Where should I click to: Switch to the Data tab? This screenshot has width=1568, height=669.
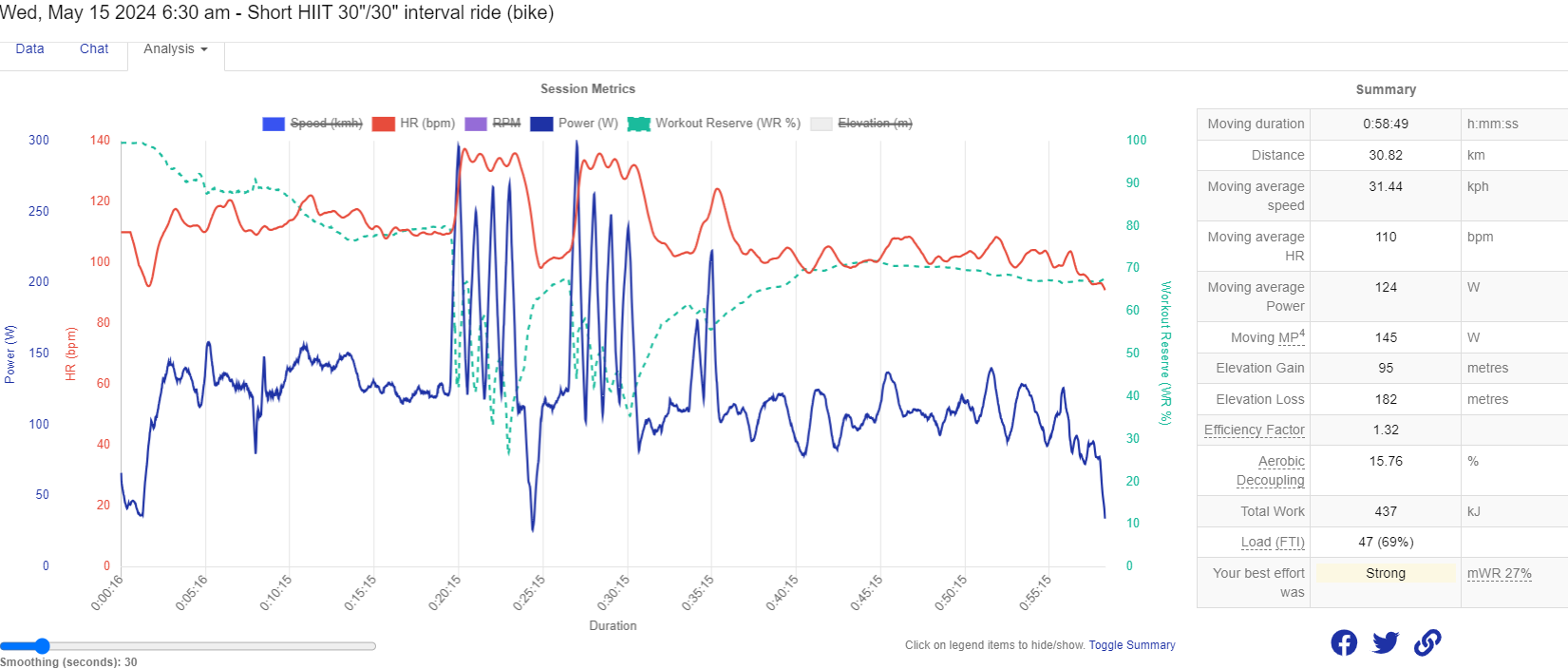pos(29,49)
